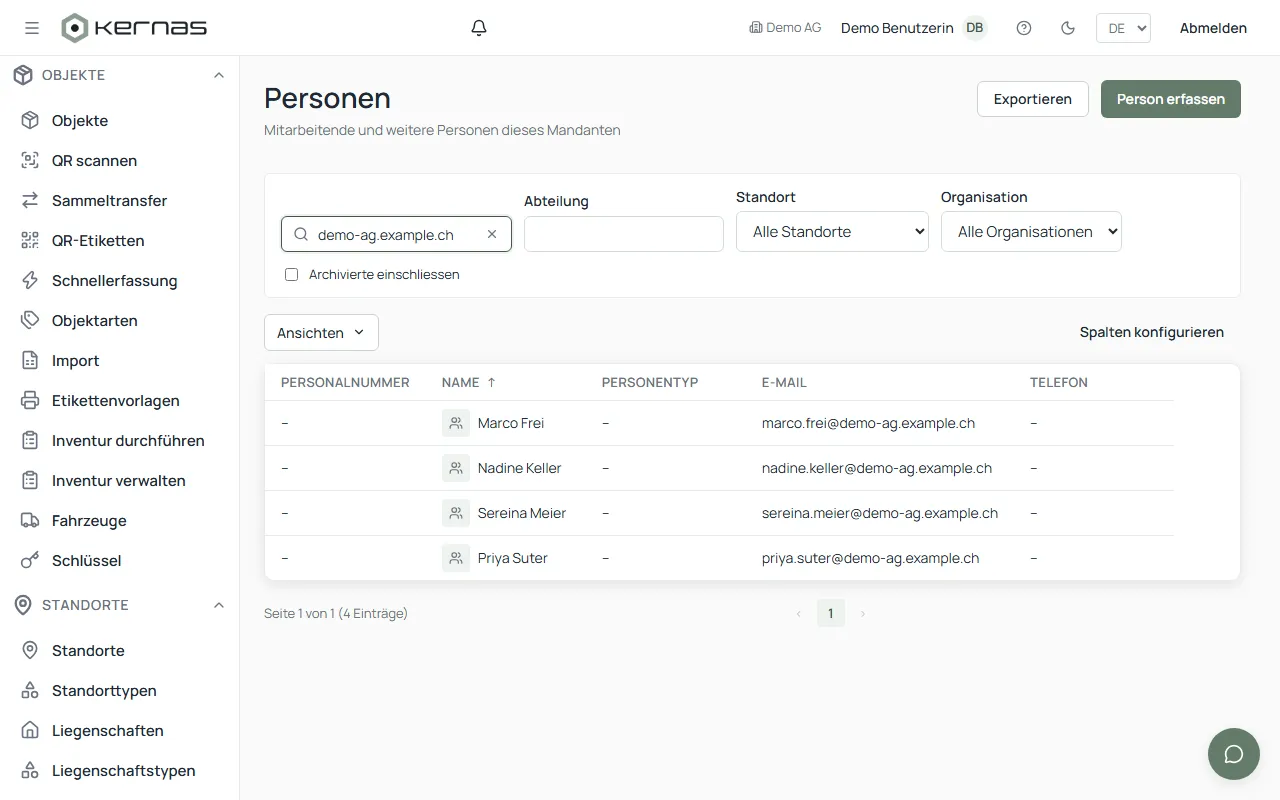Click the notification bell icon
The height and width of the screenshot is (800, 1280).
pyautogui.click(x=479, y=28)
